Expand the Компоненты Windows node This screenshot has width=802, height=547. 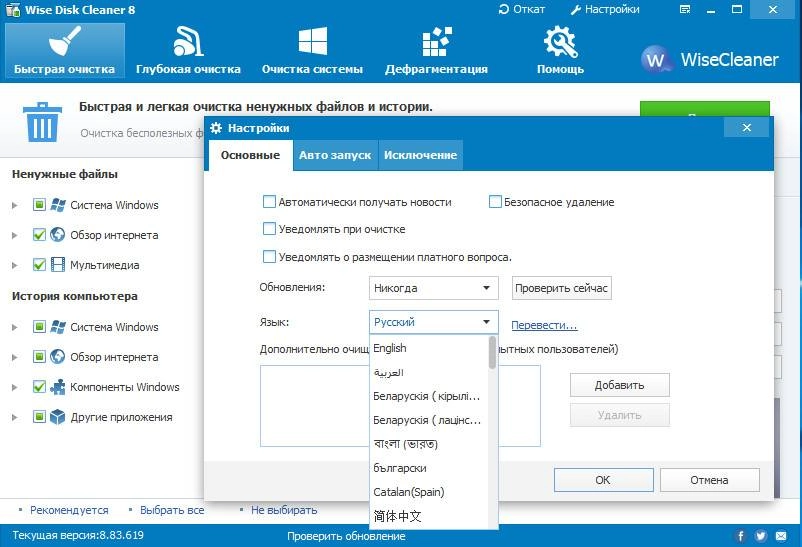coord(15,387)
